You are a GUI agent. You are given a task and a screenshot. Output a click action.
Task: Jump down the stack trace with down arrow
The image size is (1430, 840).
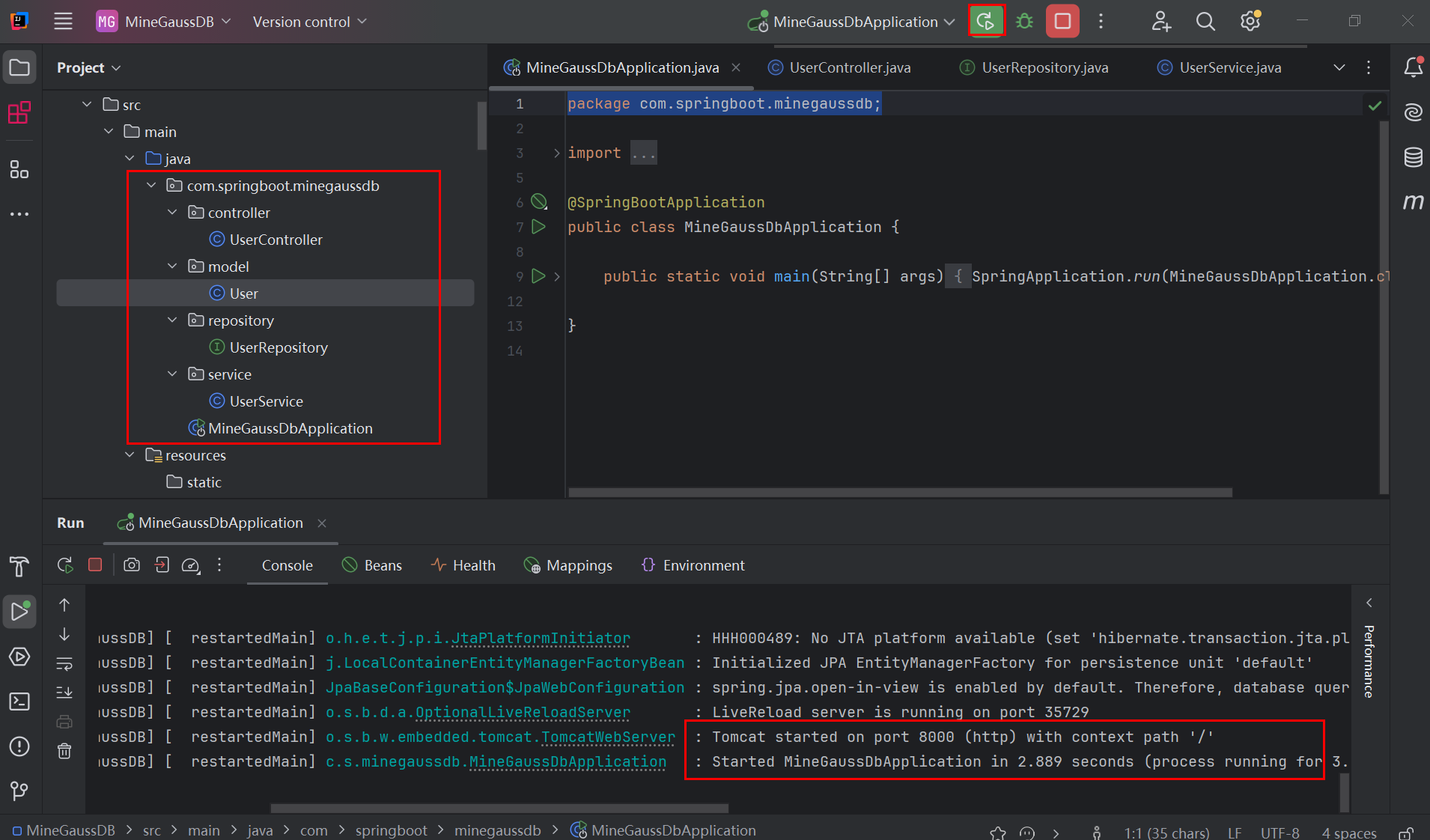click(x=65, y=634)
